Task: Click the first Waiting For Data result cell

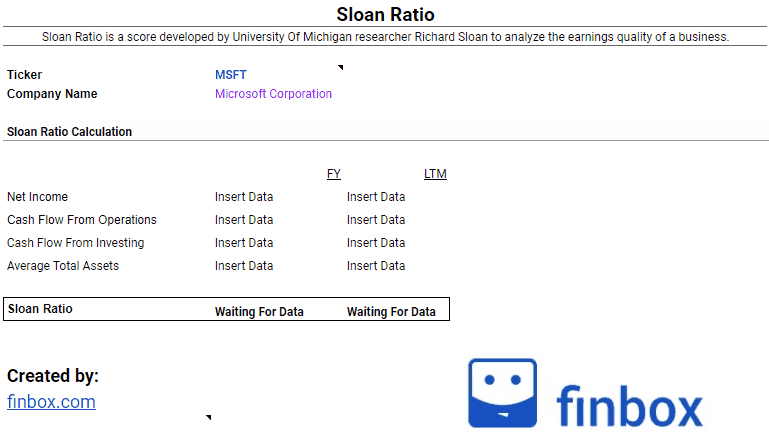Action: coord(259,312)
